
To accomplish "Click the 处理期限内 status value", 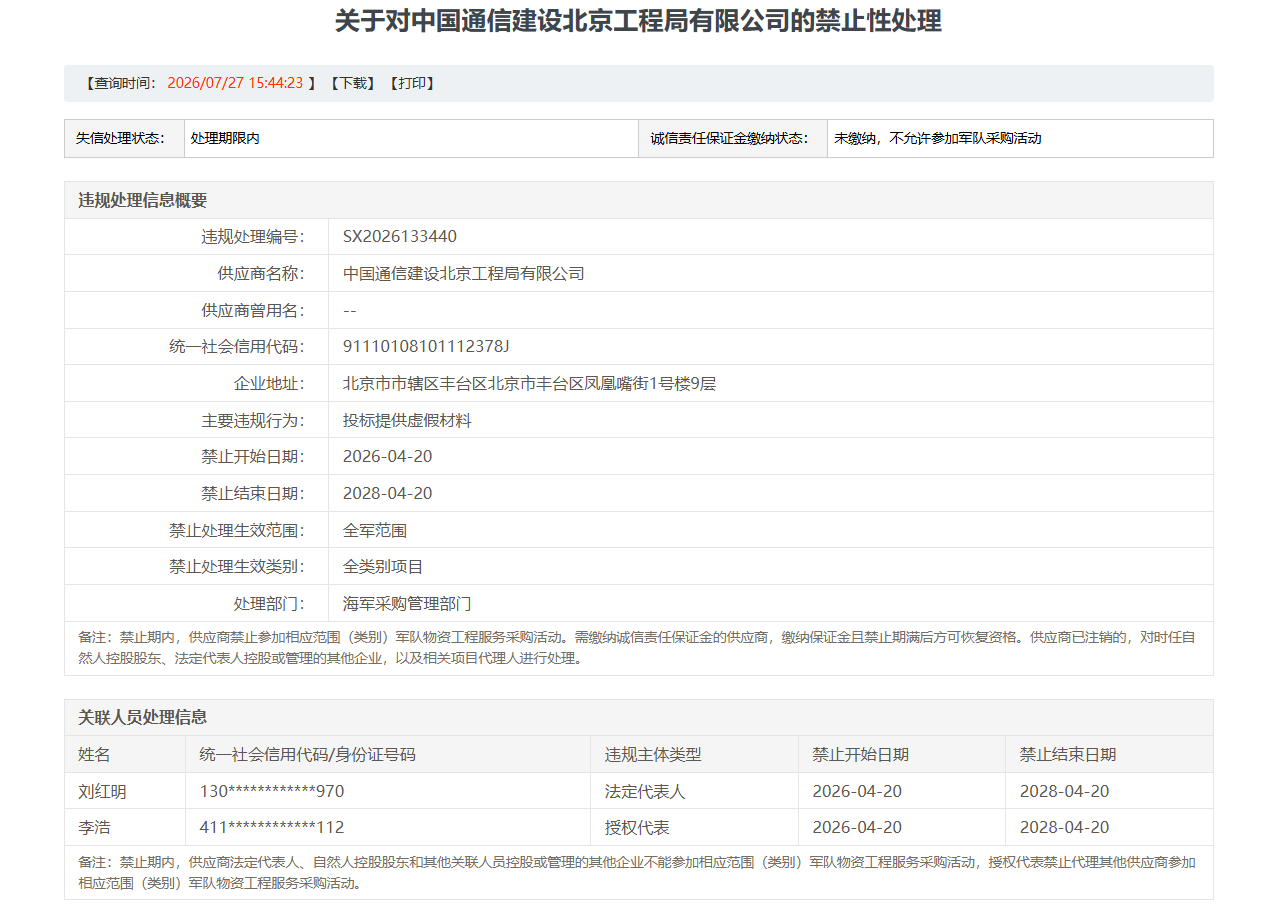I will 225,138.
